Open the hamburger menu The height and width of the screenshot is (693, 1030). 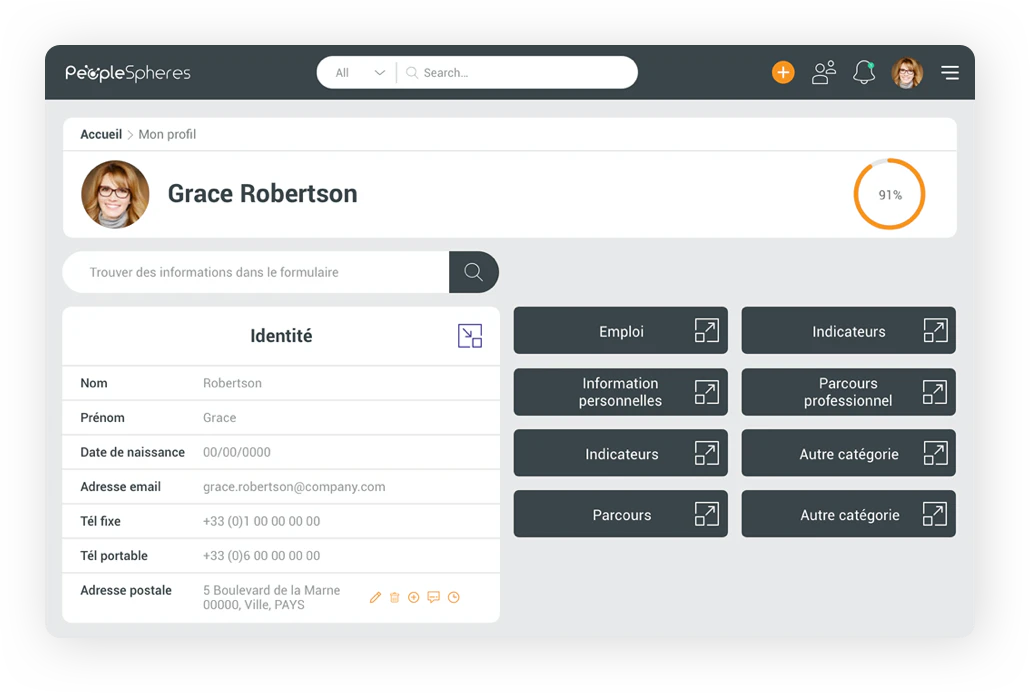click(x=950, y=72)
